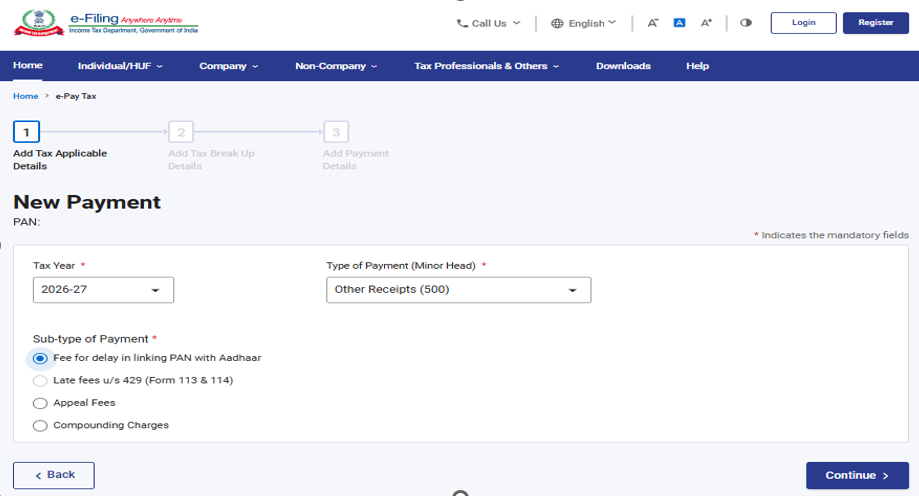Open the Downloads menu item
919x496 pixels.
pos(624,66)
